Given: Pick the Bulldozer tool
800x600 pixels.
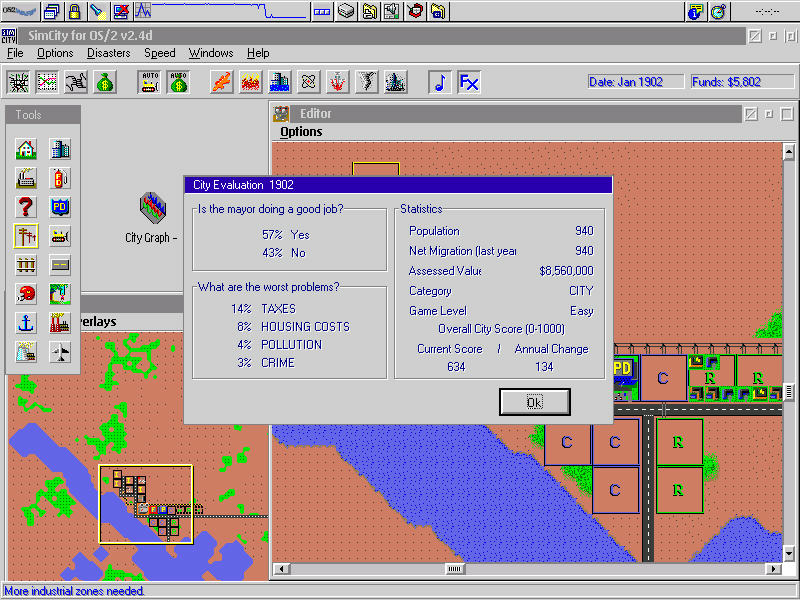Looking at the screenshot, I should (60, 237).
